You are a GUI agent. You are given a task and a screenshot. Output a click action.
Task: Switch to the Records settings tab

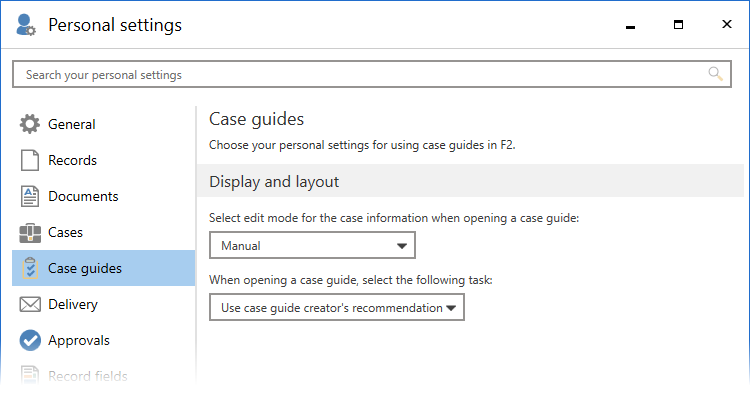click(72, 161)
